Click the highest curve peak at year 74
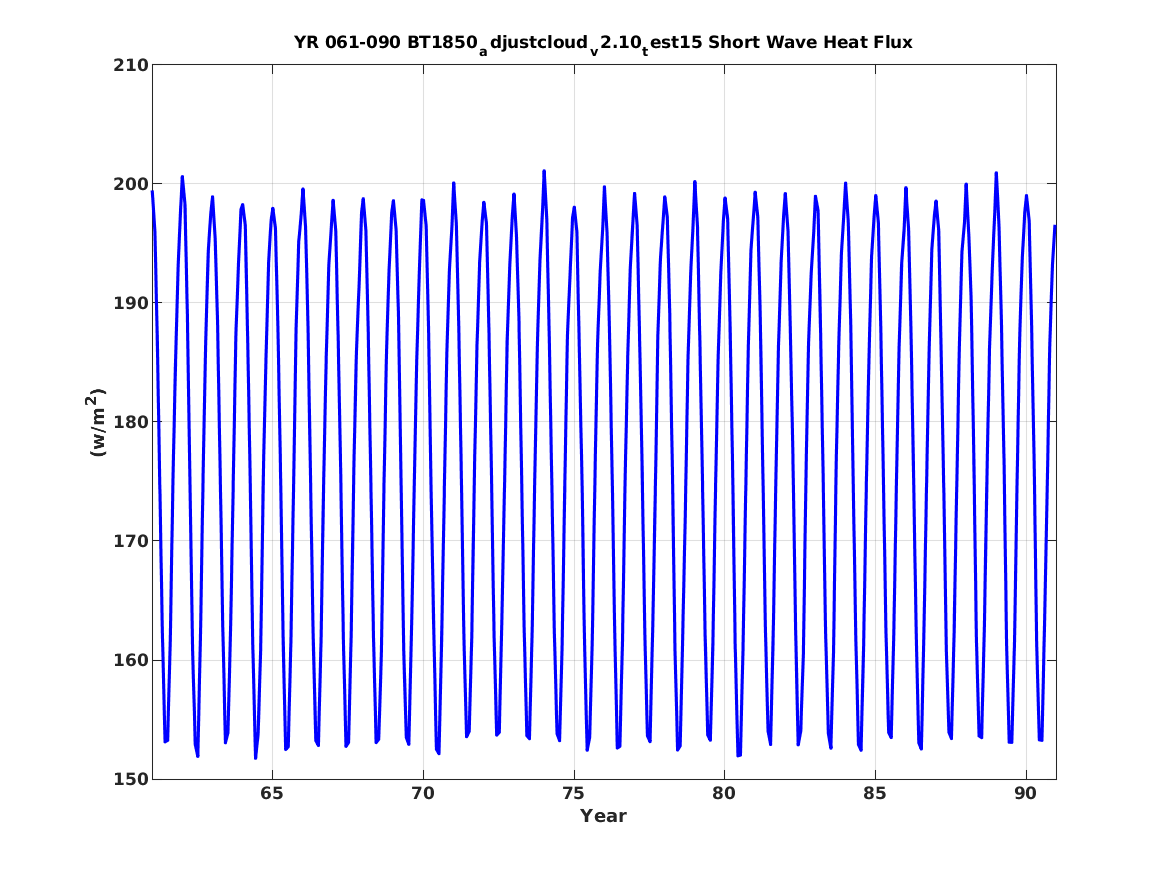This screenshot has width=1167, height=875. click(x=544, y=172)
